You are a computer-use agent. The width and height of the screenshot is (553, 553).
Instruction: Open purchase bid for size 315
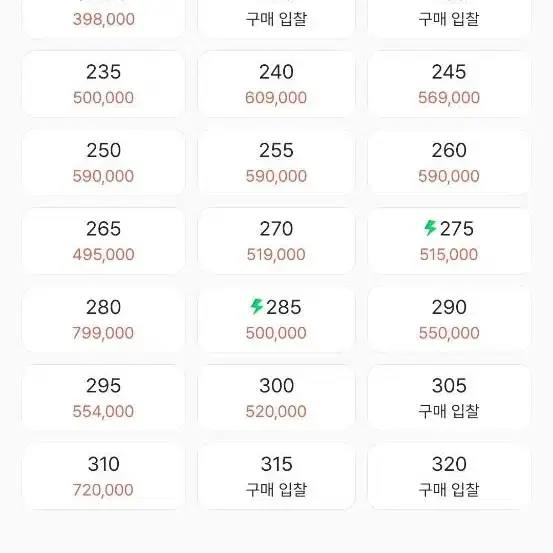[x=276, y=476]
